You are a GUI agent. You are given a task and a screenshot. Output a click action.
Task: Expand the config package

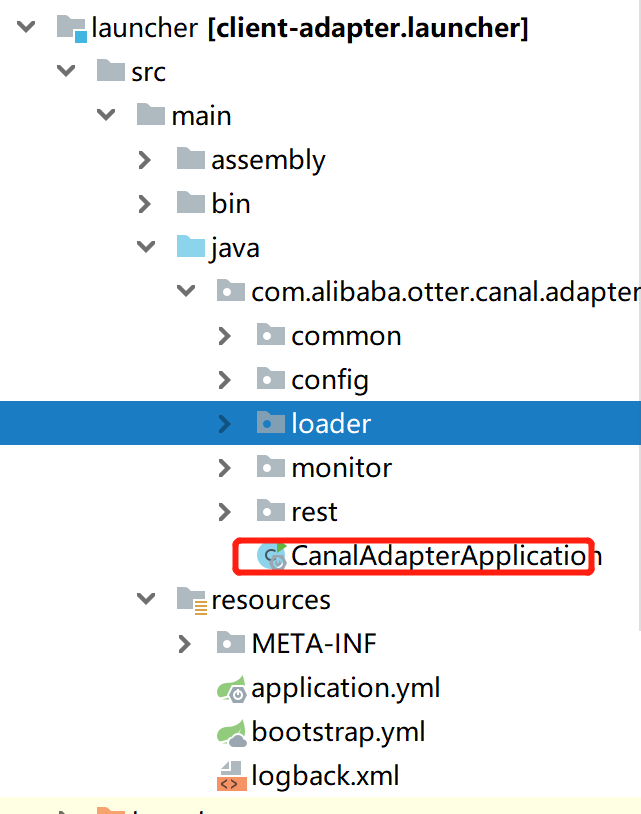pos(224,379)
